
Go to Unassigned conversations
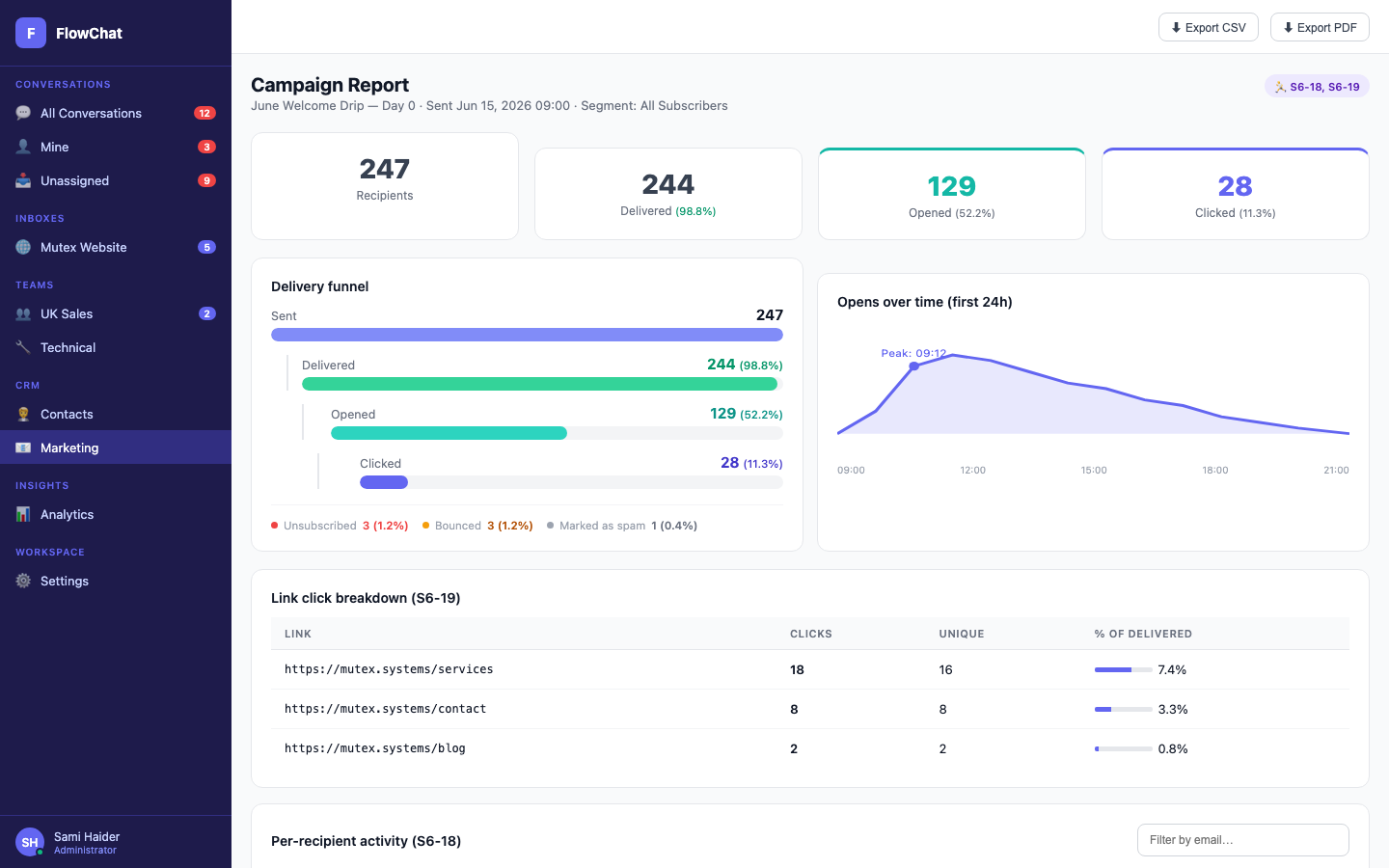116,180
